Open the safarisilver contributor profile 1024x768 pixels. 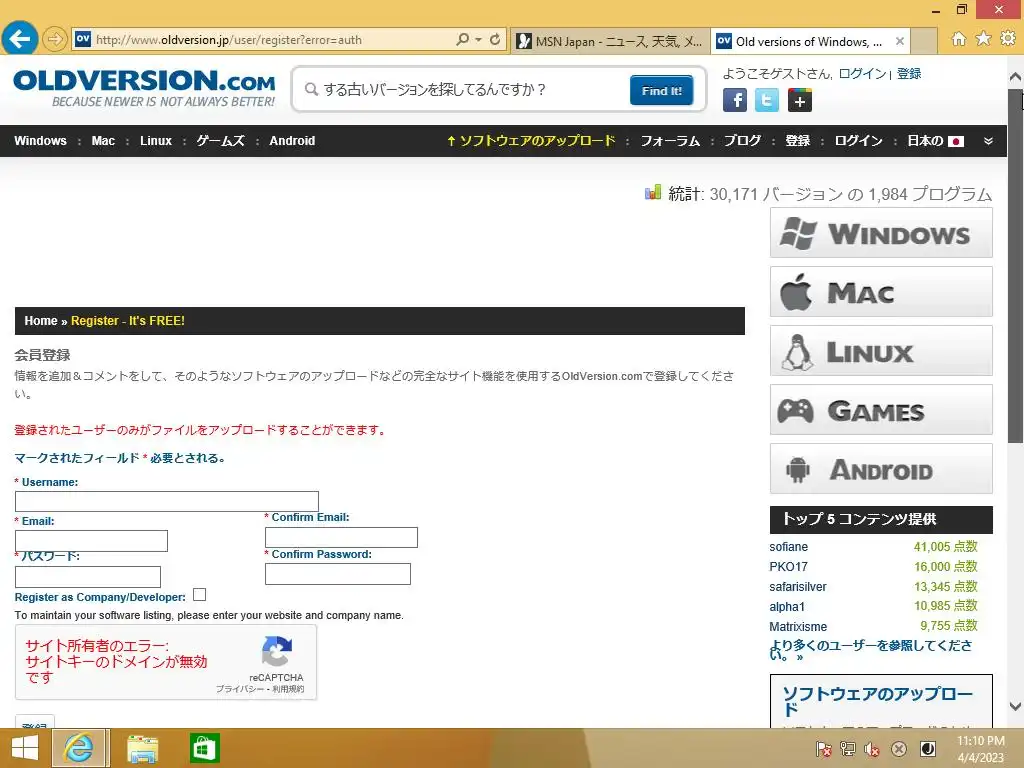tap(797, 586)
